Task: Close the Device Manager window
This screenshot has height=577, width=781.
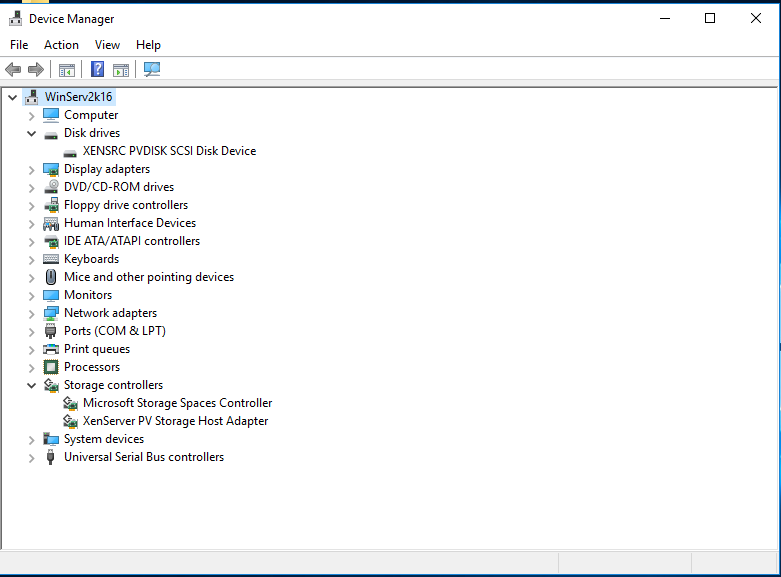Action: [756, 18]
